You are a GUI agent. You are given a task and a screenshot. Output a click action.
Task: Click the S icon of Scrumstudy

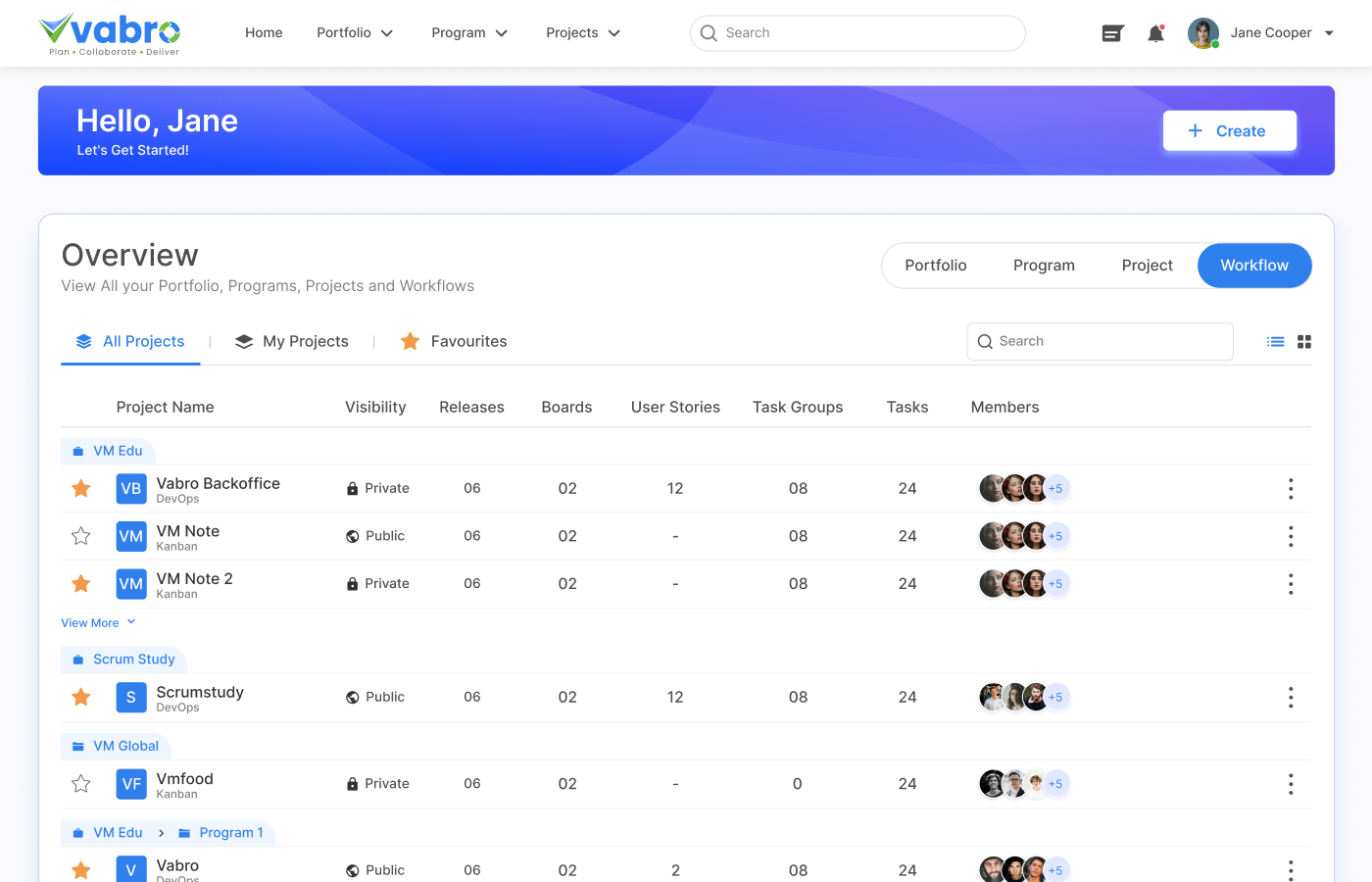tap(131, 697)
